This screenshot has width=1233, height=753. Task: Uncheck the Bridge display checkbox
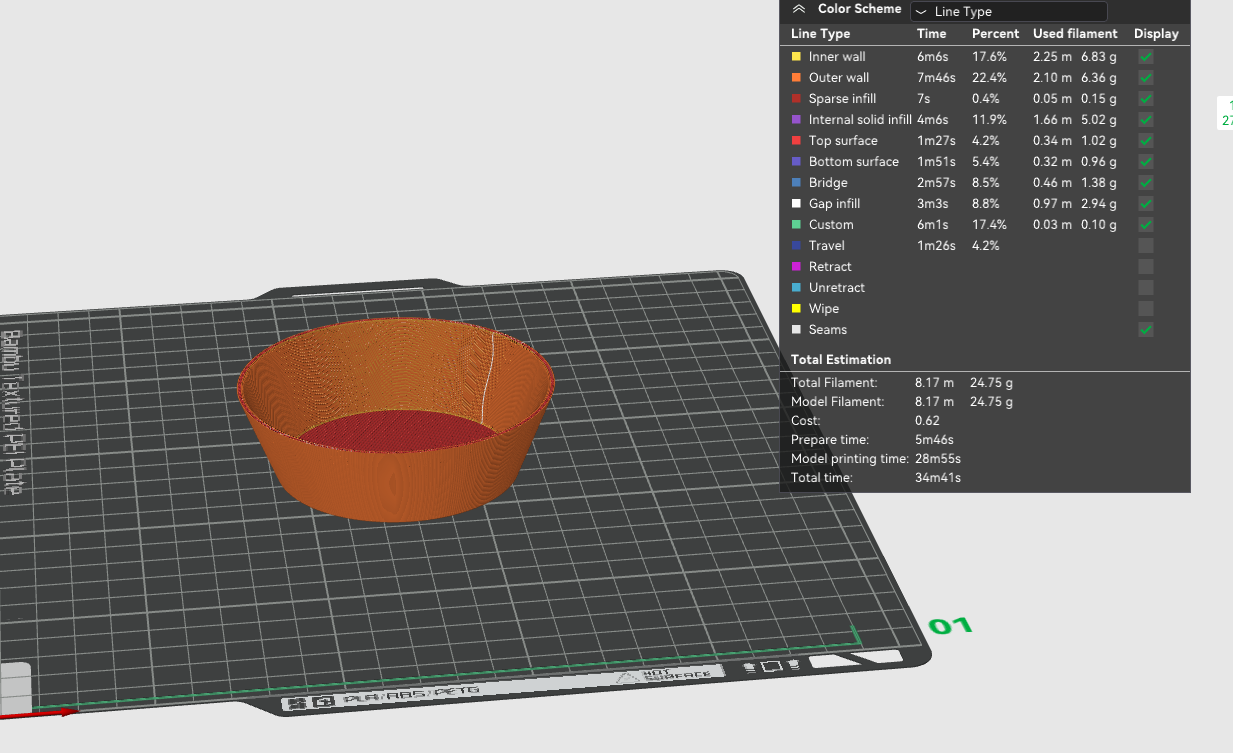point(1146,183)
